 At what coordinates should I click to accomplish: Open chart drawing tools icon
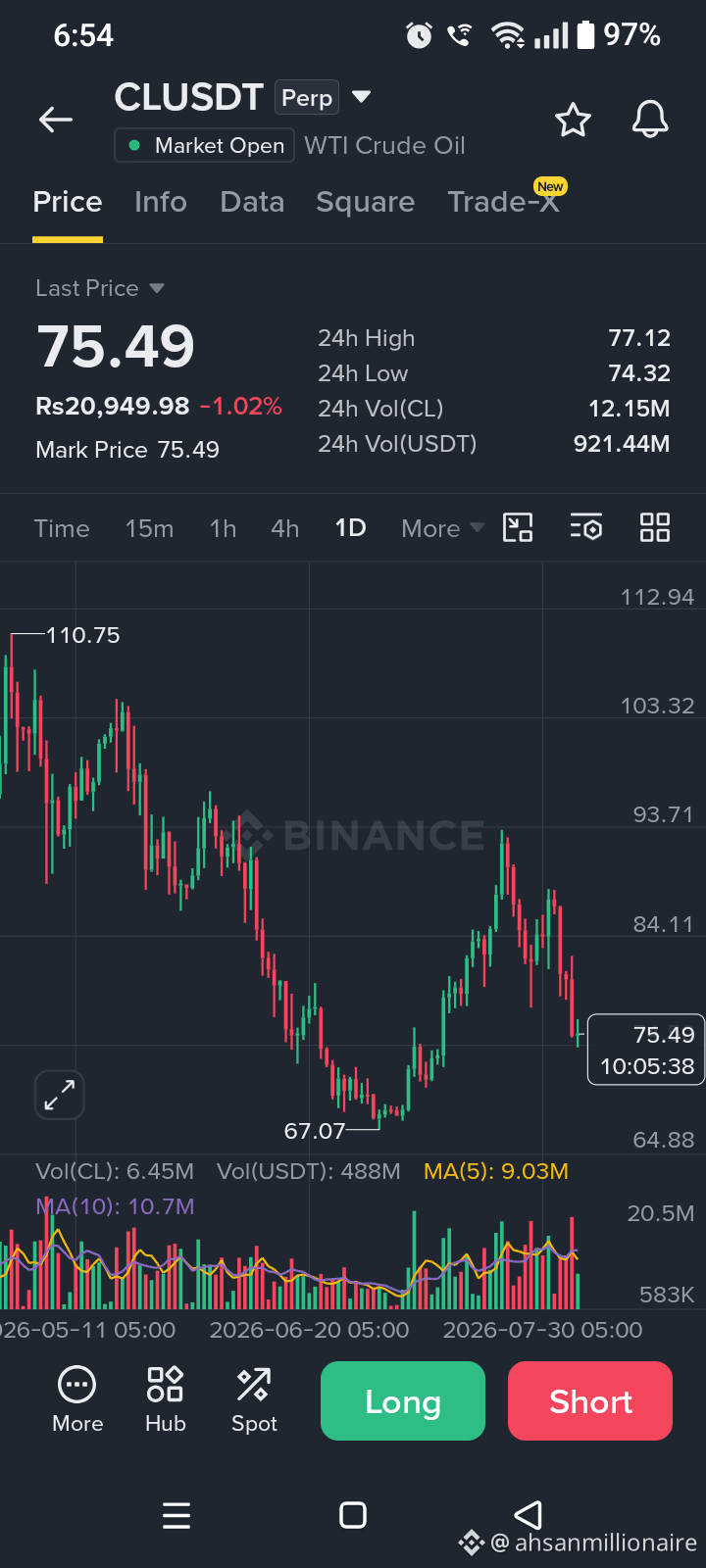(518, 527)
